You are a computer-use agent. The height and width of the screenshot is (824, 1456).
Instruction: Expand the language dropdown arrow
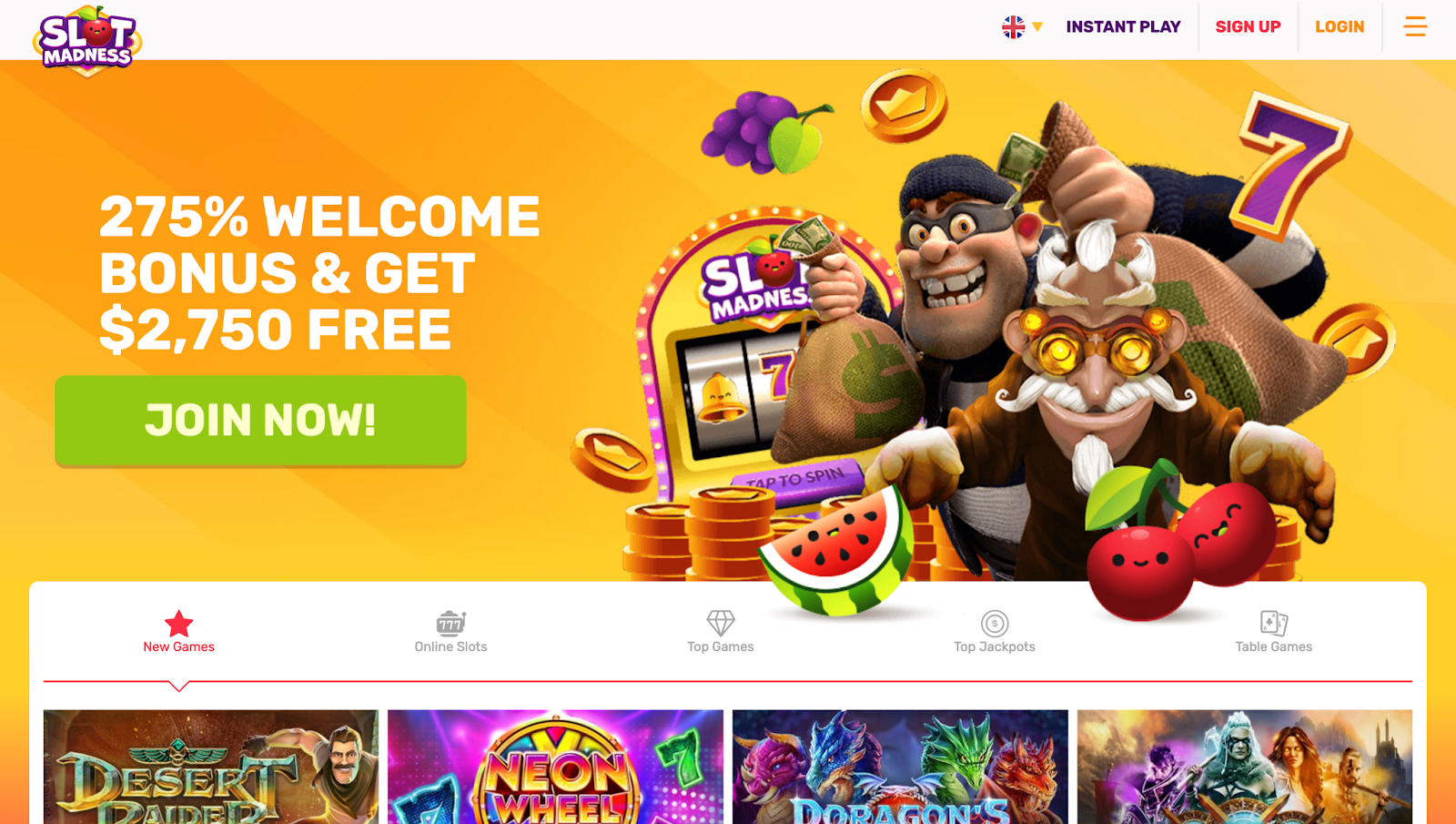click(x=1036, y=27)
